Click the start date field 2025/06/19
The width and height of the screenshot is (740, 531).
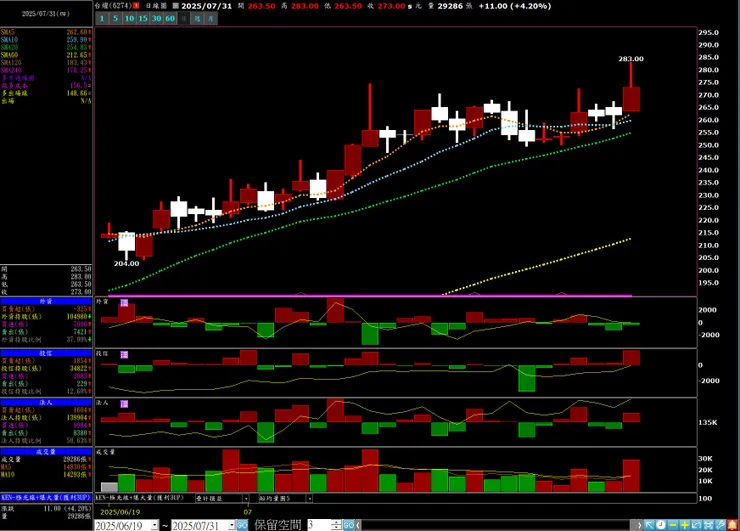coord(123,525)
